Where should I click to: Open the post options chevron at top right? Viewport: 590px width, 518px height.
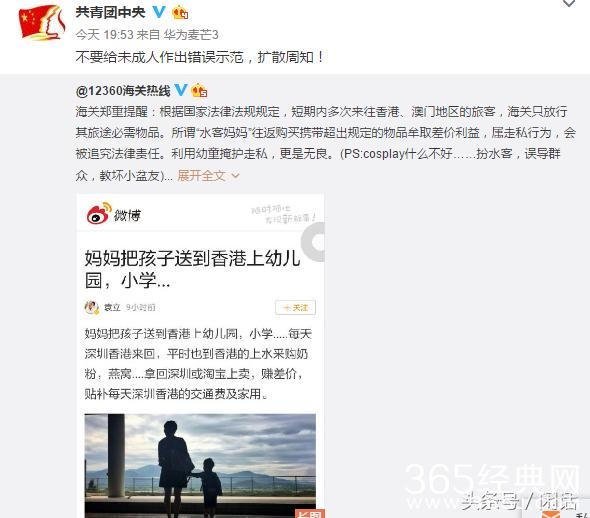(569, 3)
